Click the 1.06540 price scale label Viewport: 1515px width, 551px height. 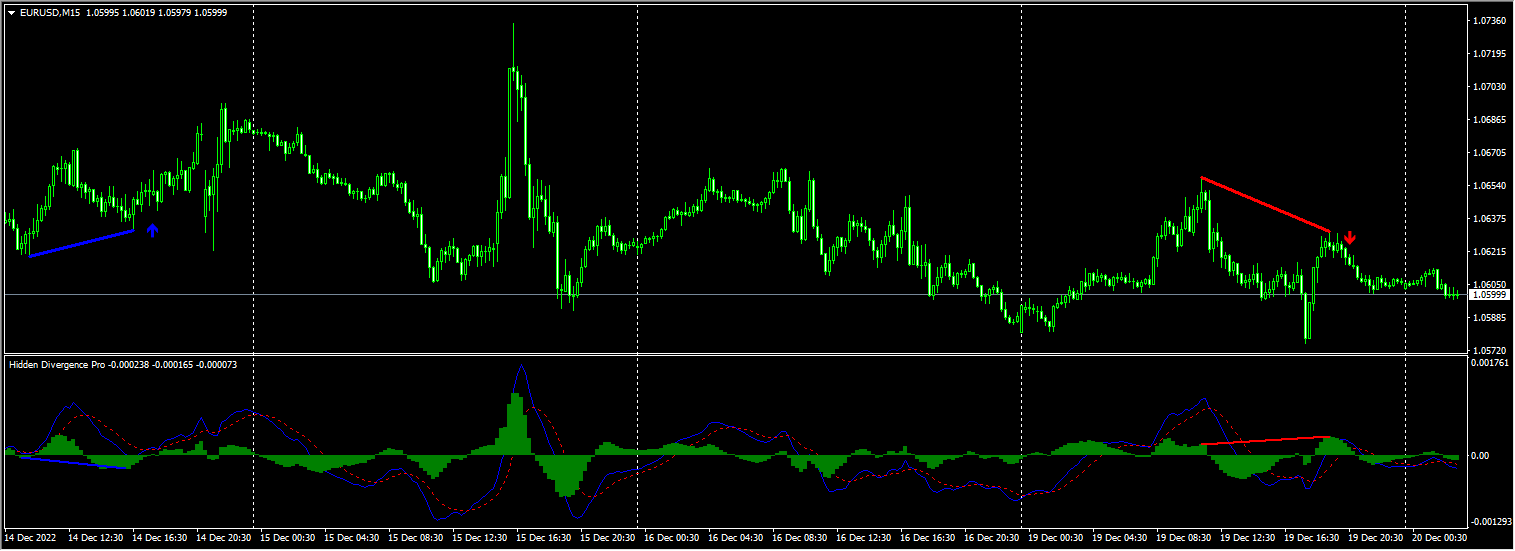pyautogui.click(x=1490, y=185)
